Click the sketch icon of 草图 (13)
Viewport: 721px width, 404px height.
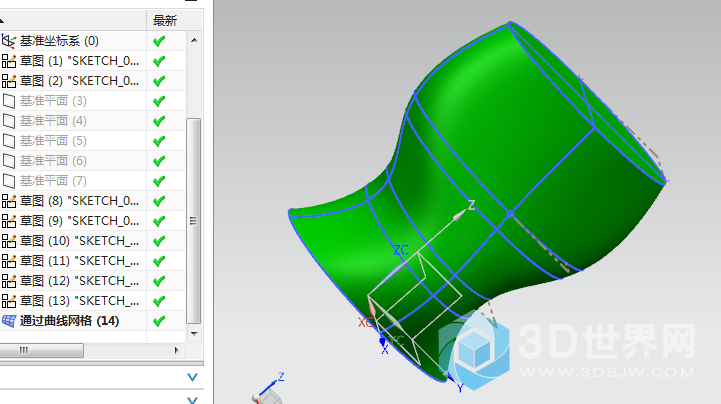pos(9,301)
